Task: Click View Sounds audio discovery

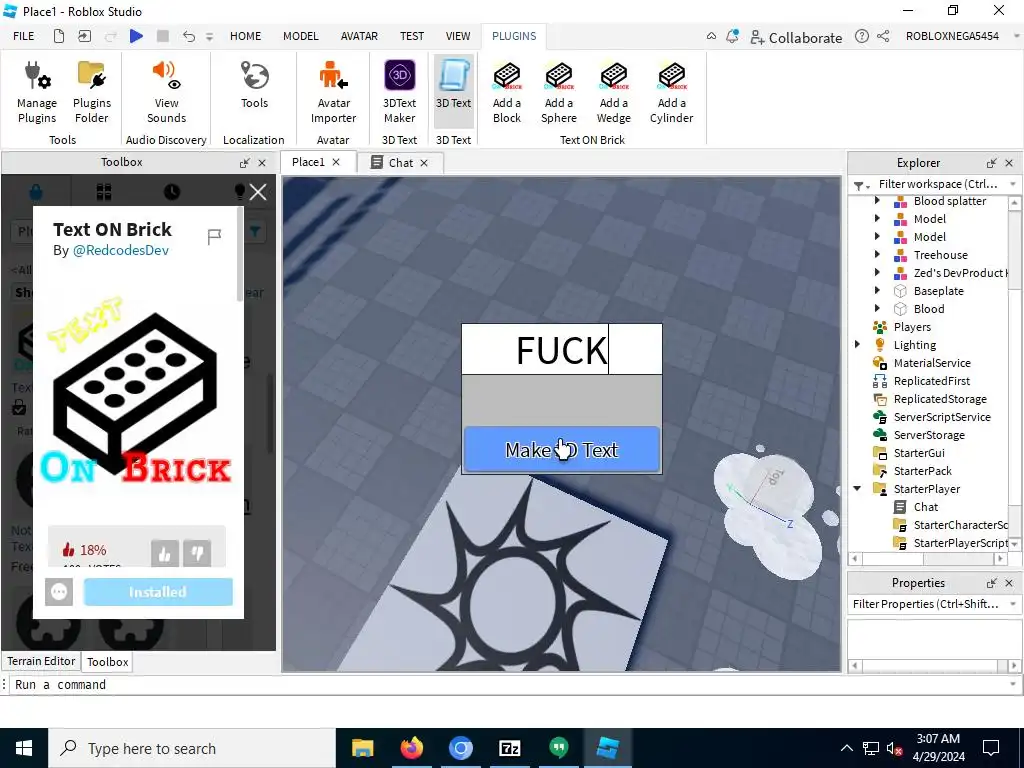Action: [x=166, y=93]
